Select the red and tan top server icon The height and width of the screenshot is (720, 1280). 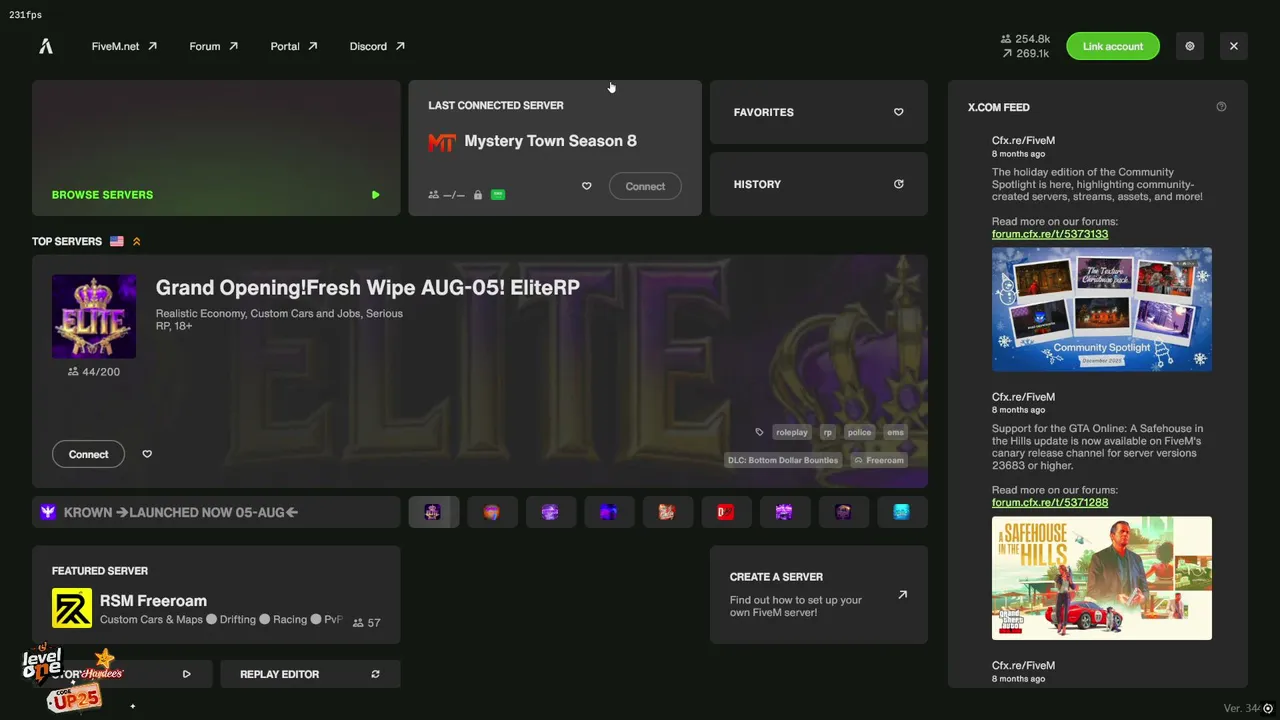tap(667, 512)
